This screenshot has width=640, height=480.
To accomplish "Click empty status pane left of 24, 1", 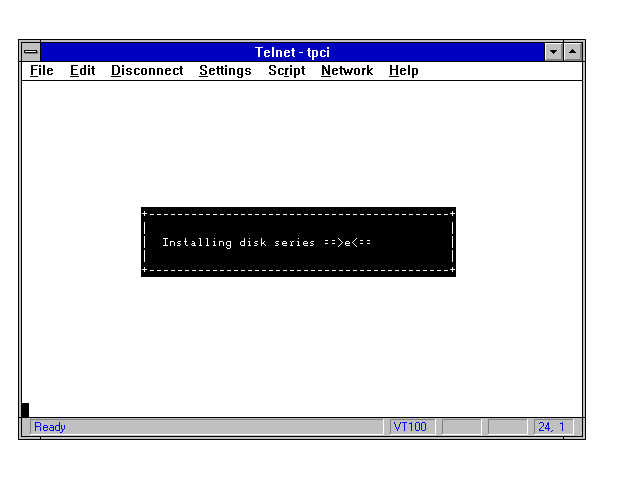I will [508, 427].
